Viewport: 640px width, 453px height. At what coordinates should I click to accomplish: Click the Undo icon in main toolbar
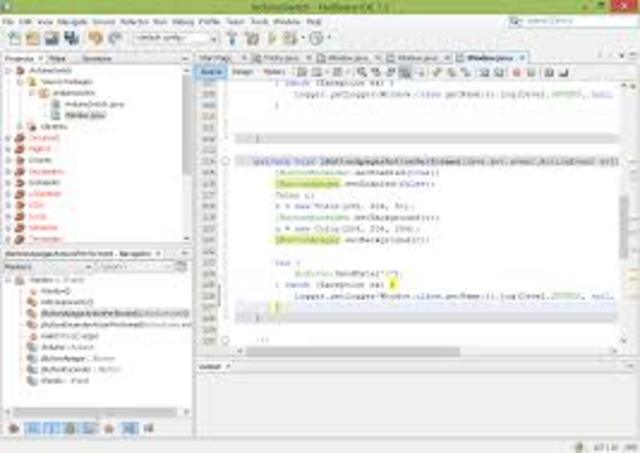pos(96,38)
